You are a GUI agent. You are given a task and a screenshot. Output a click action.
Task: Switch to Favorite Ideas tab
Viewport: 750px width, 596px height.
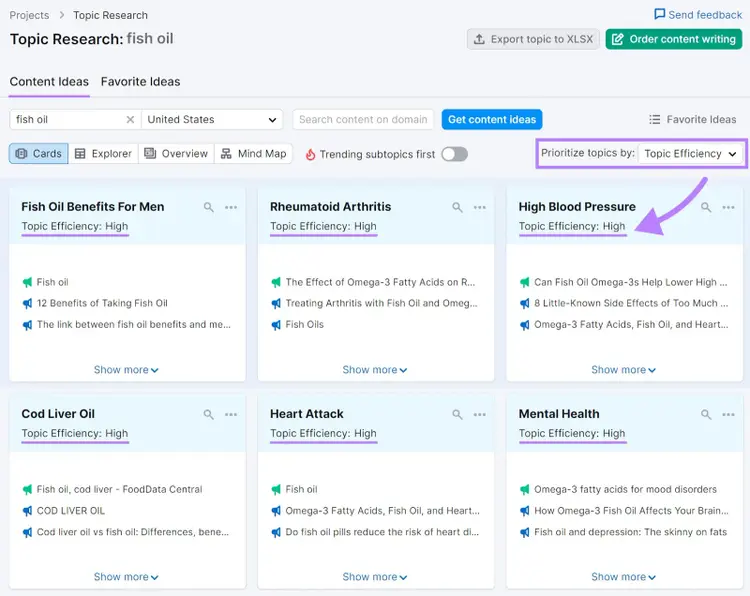(140, 82)
